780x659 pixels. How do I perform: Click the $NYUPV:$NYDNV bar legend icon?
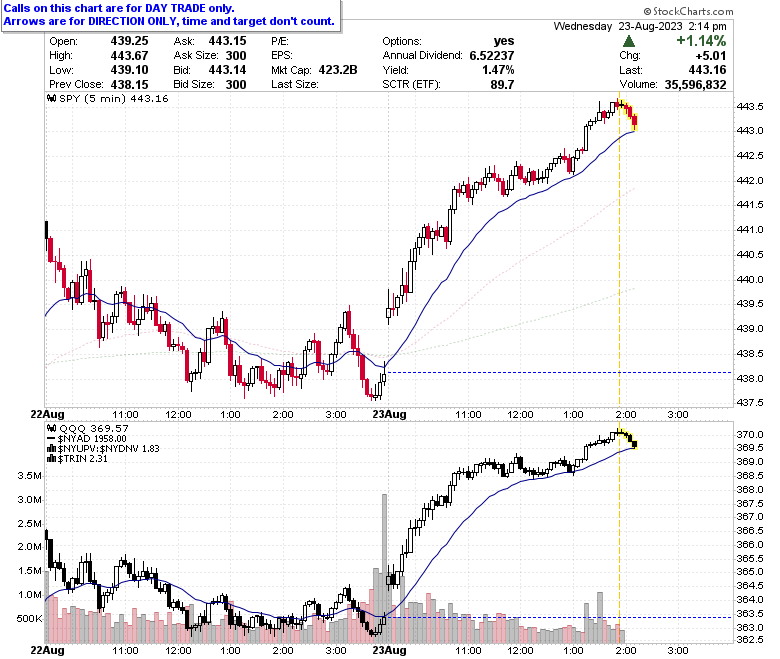[x=51, y=449]
